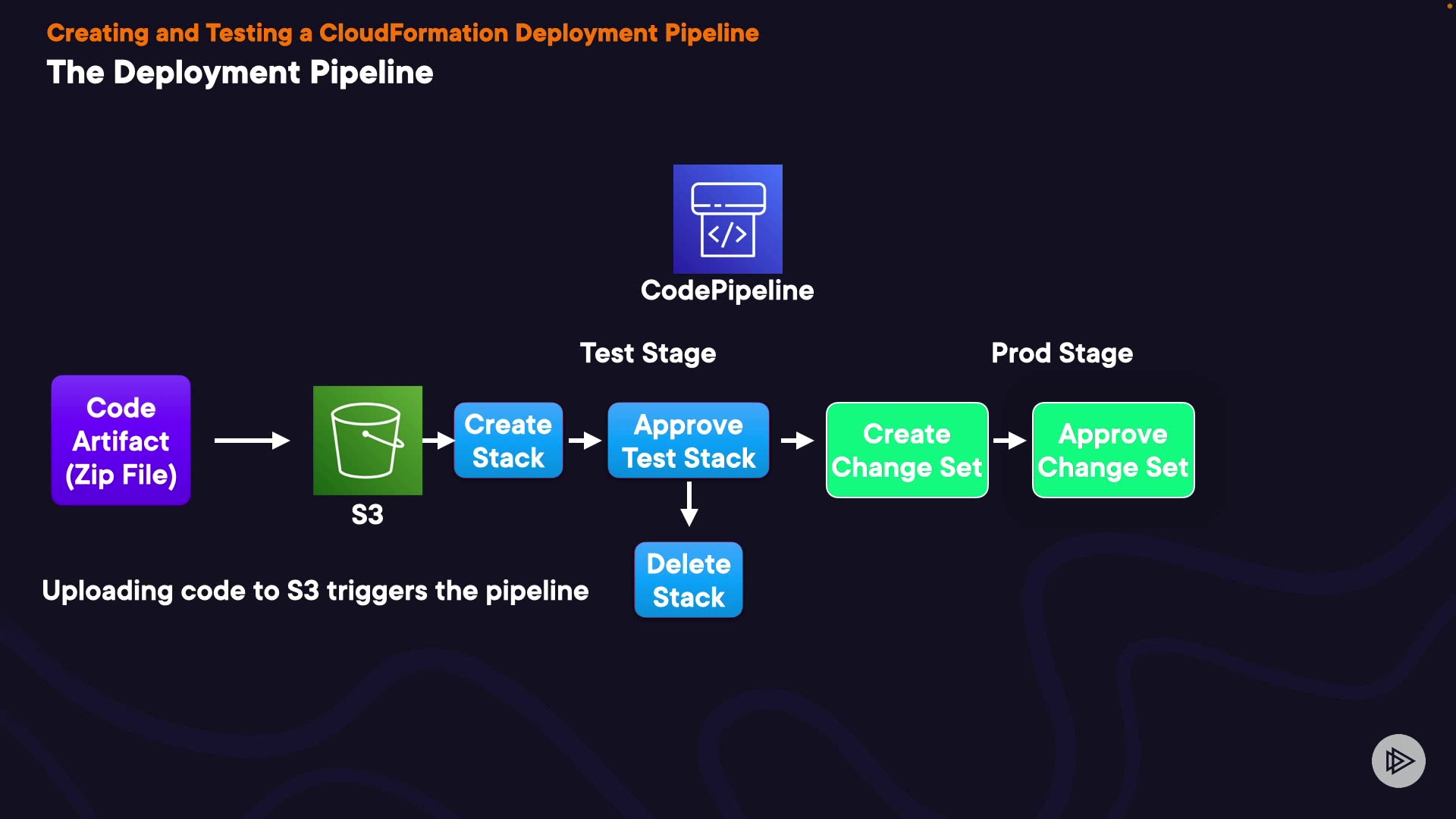Click arrow between the two green Change Set boxes

pyautogui.click(x=1009, y=440)
